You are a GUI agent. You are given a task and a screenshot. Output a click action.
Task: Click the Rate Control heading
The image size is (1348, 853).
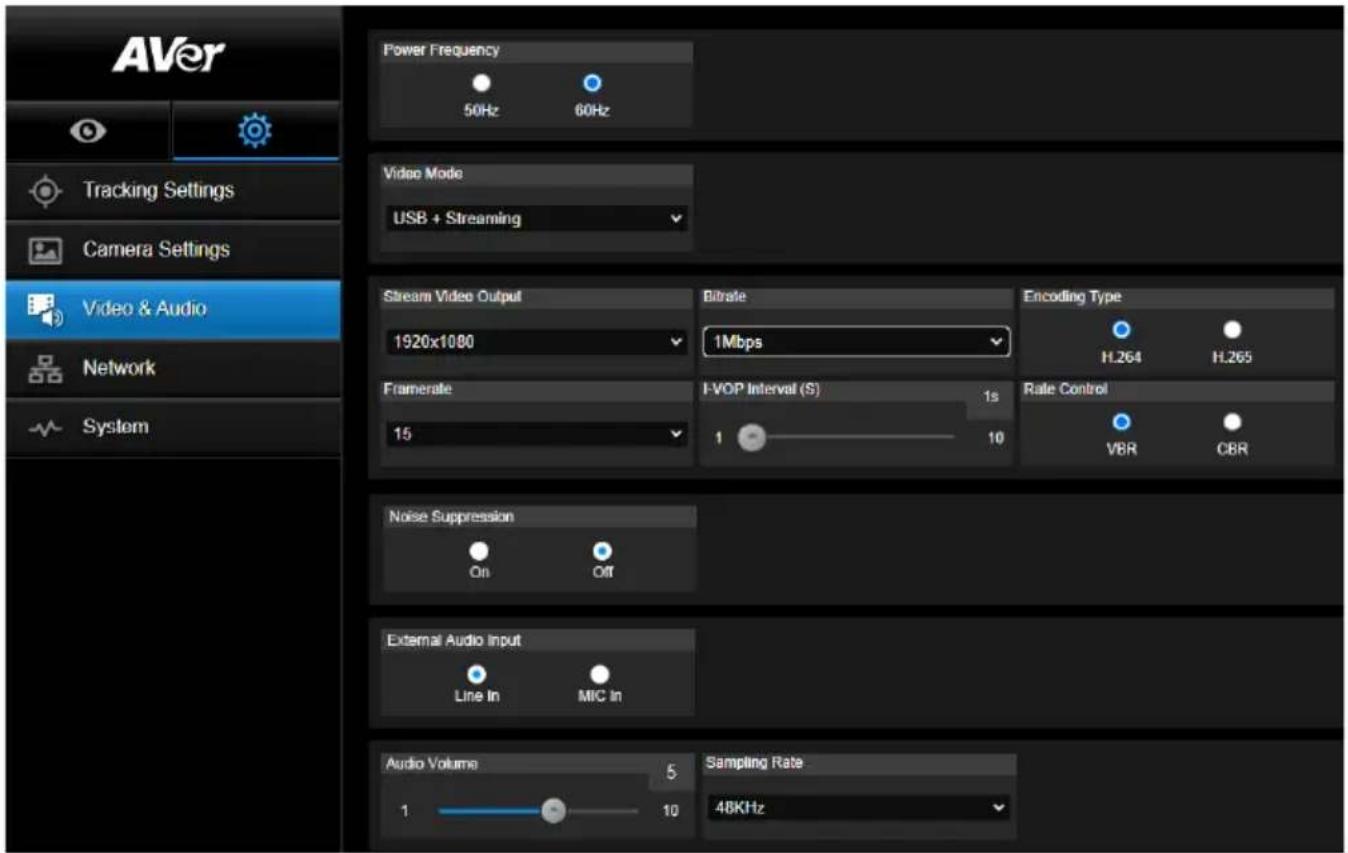point(1065,389)
